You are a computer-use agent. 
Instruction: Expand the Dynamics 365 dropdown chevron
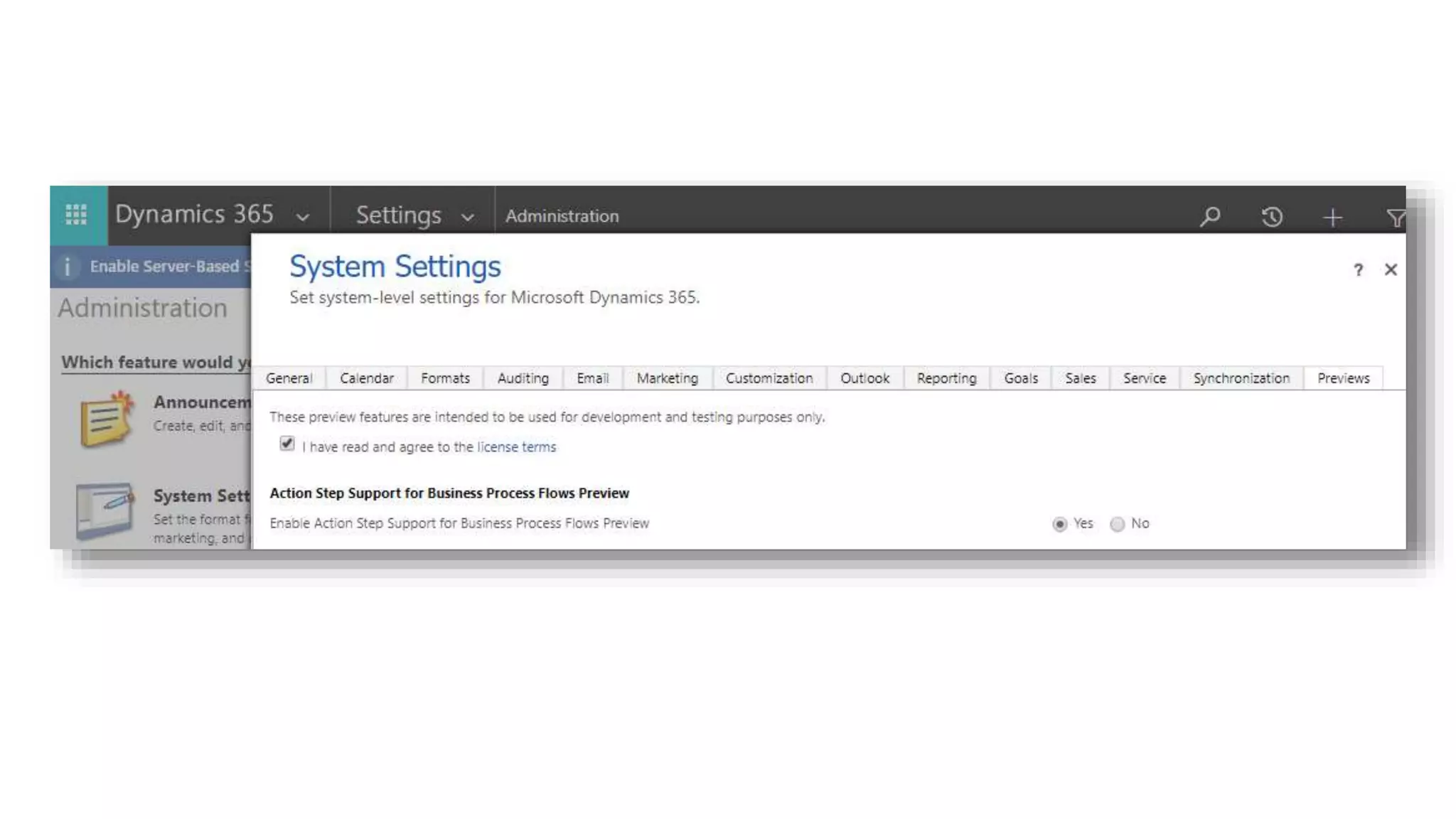[303, 218]
